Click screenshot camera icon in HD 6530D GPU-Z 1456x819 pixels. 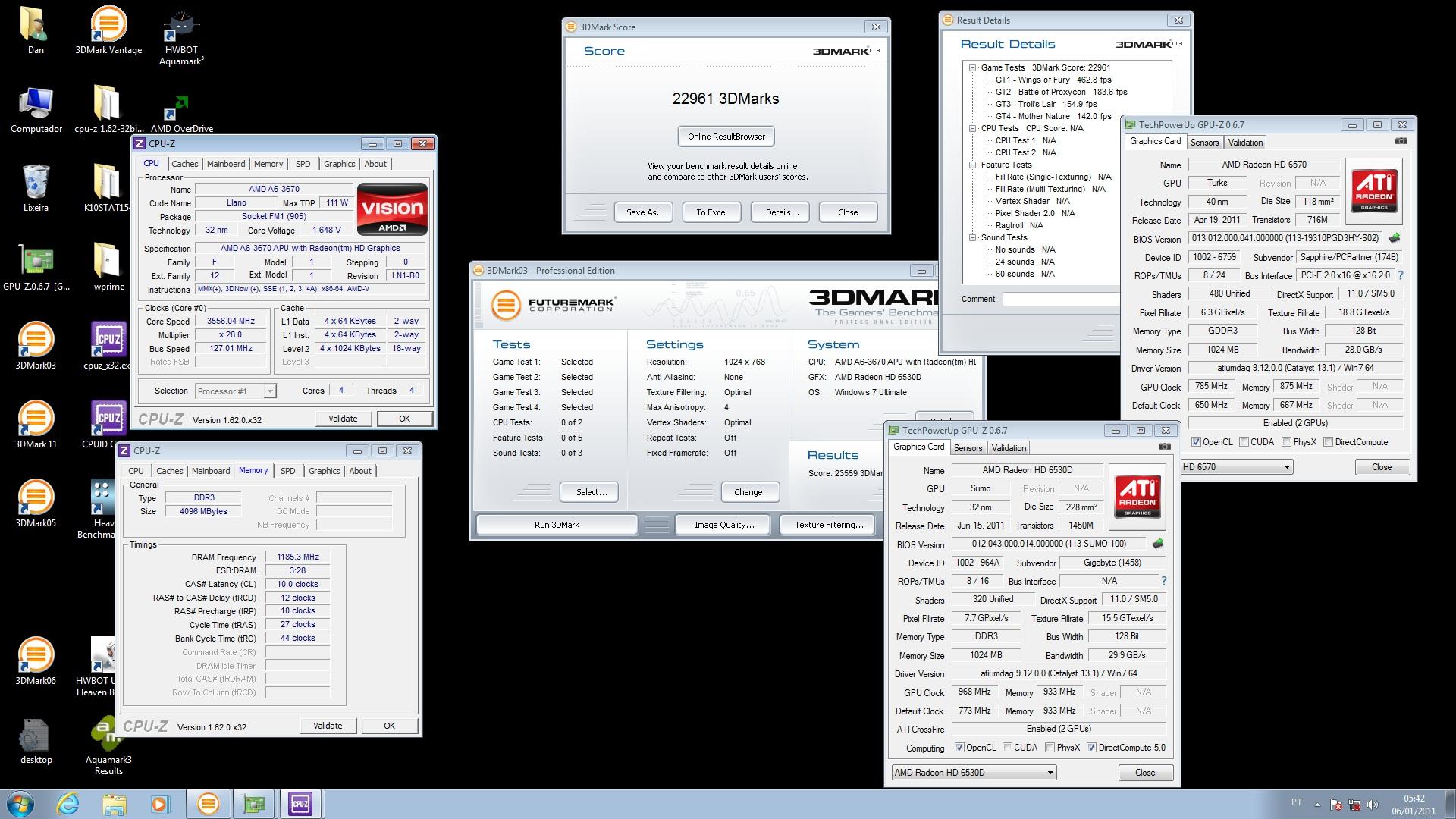[1165, 447]
